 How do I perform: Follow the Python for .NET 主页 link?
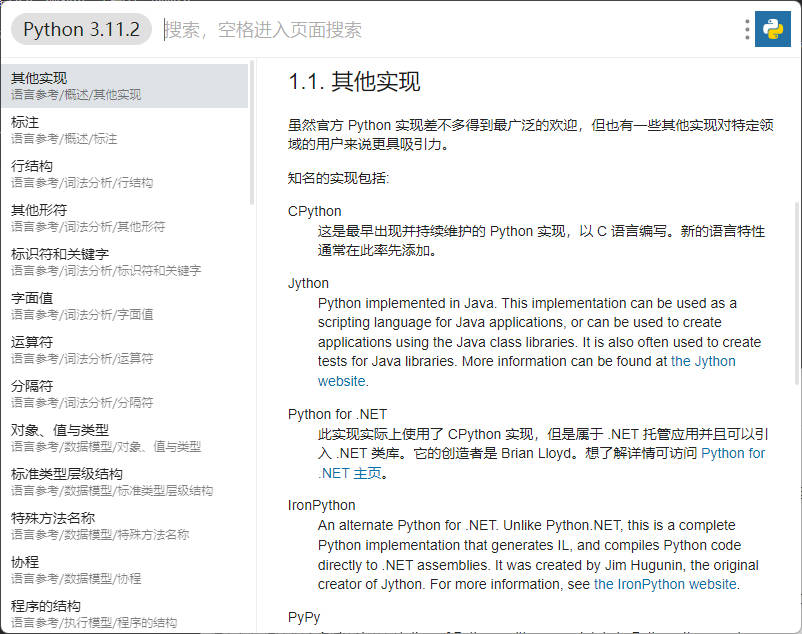tap(733, 453)
